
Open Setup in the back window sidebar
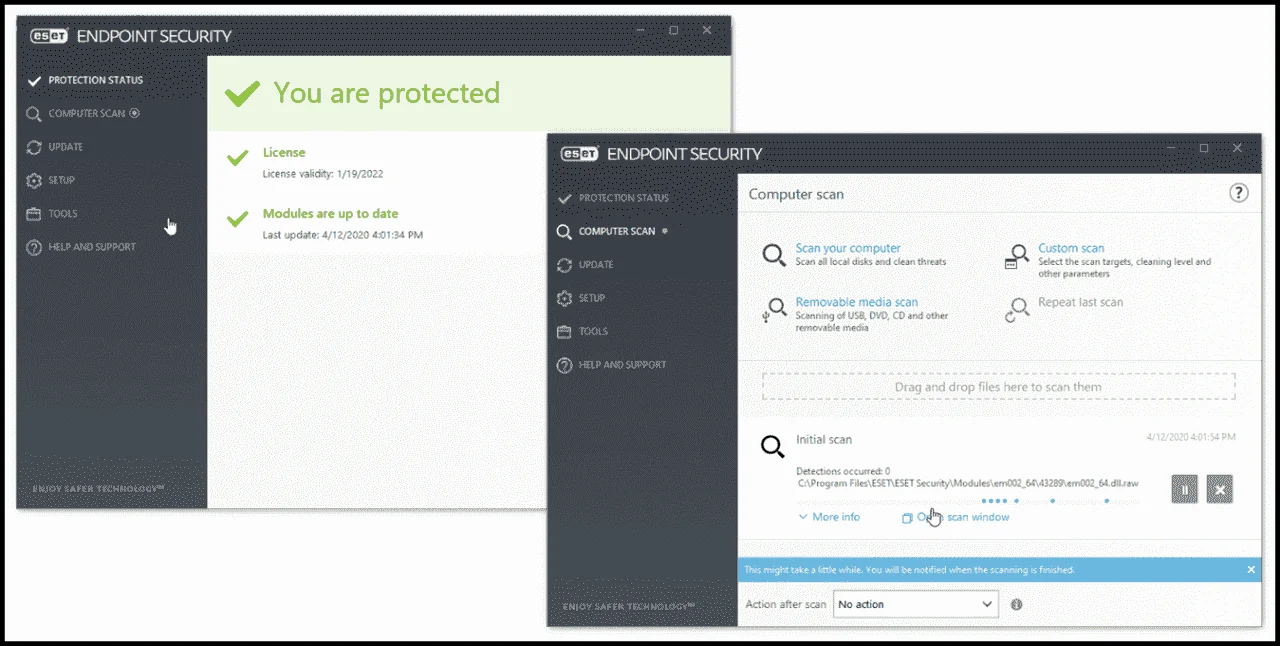tap(62, 180)
